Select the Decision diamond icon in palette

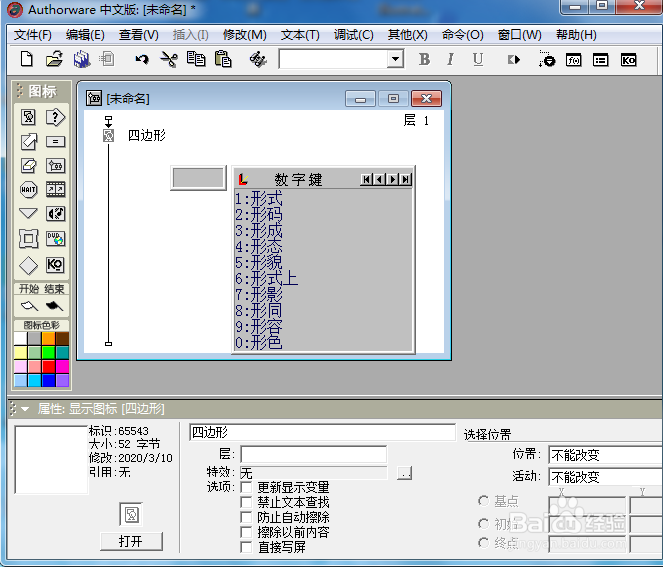click(28, 266)
